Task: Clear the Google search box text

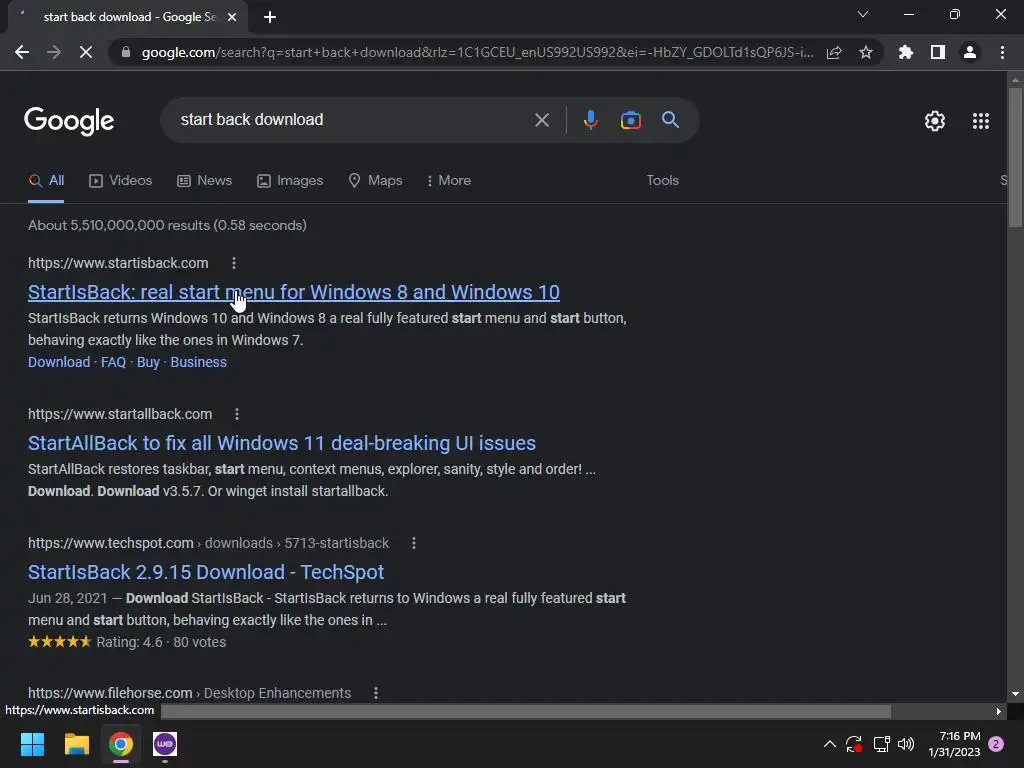Action: pos(541,120)
